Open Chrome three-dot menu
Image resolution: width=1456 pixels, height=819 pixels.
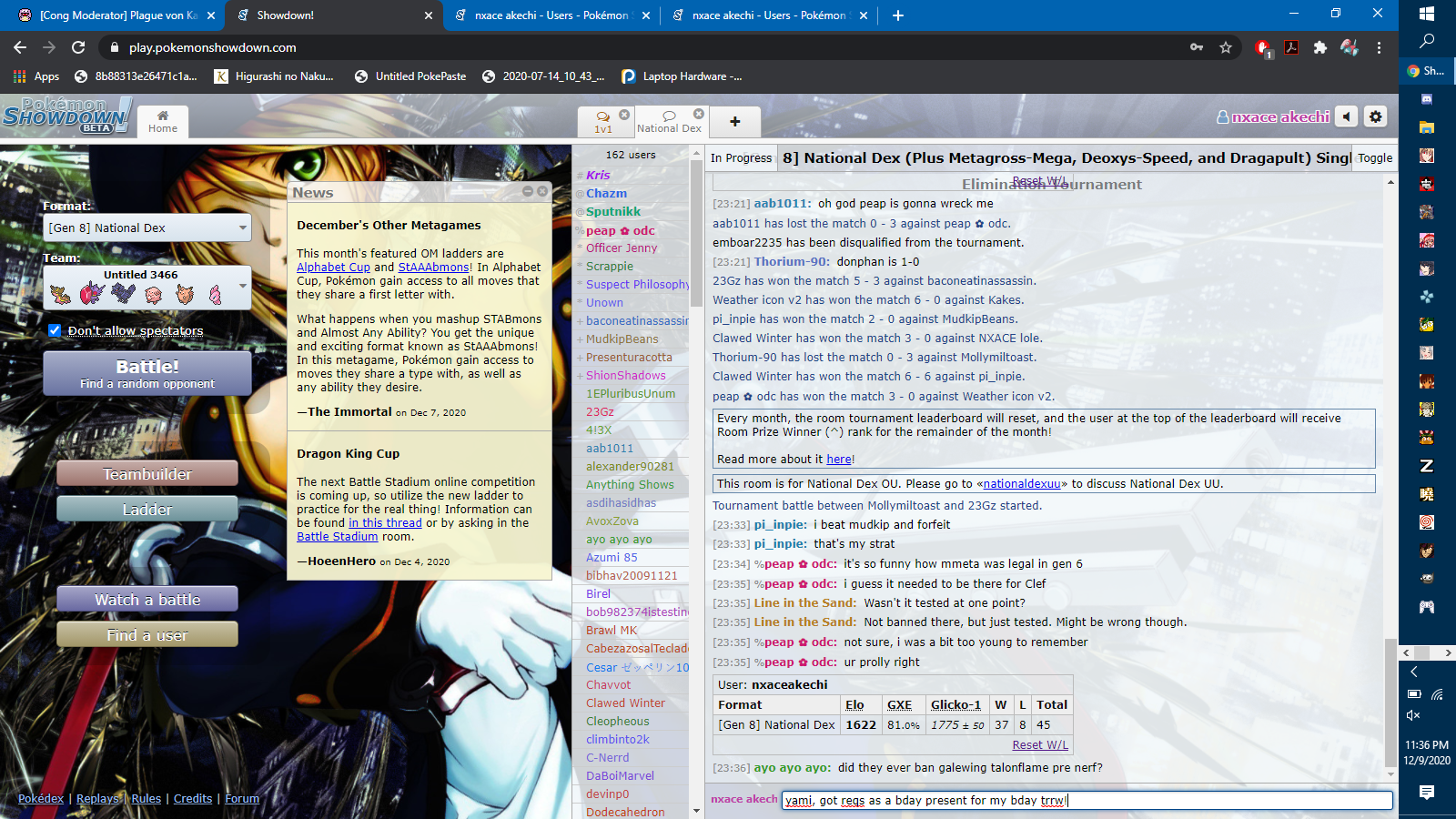tap(1379, 47)
